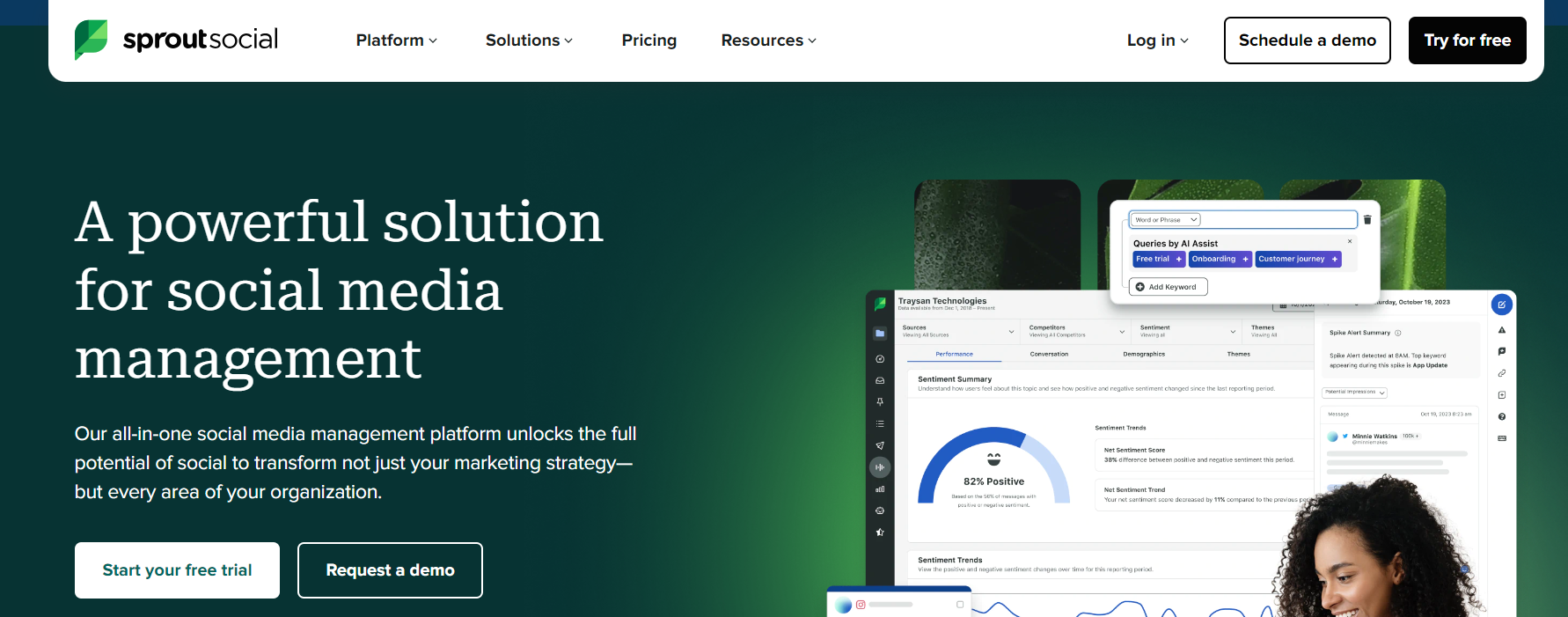Switch to the Conversation tab
1568x617 pixels.
[x=1049, y=354]
